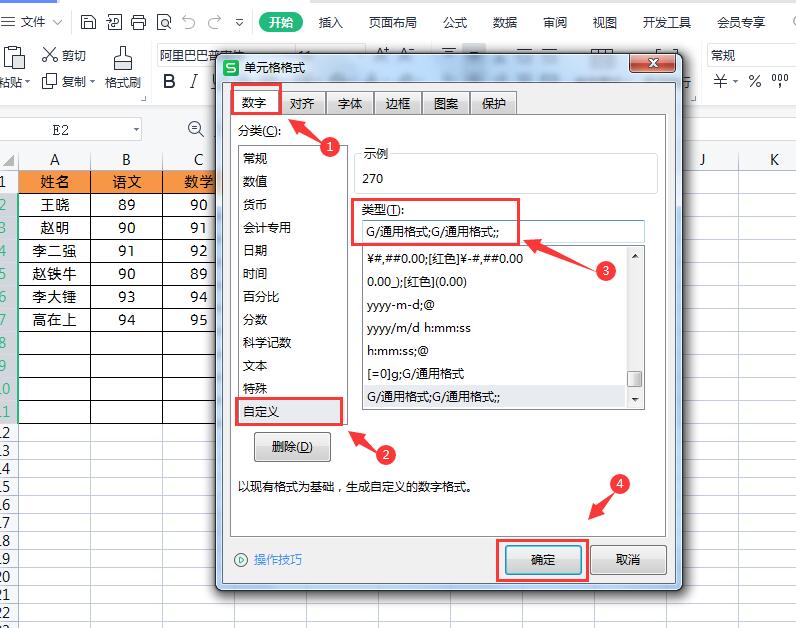Choose 常规 in the category list
Image resolution: width=796 pixels, height=628 pixels.
click(x=292, y=158)
